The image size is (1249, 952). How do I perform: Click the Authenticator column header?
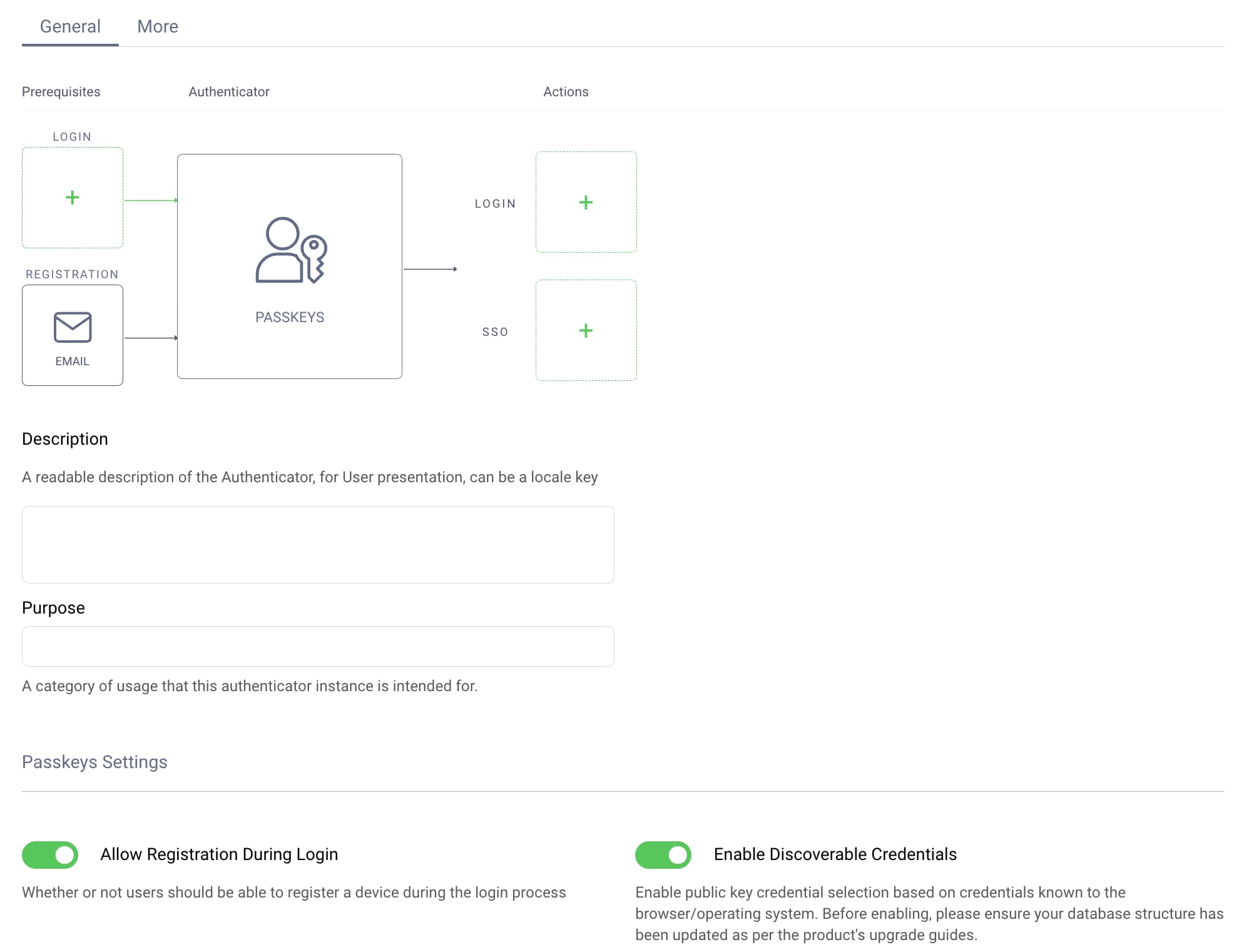click(228, 92)
